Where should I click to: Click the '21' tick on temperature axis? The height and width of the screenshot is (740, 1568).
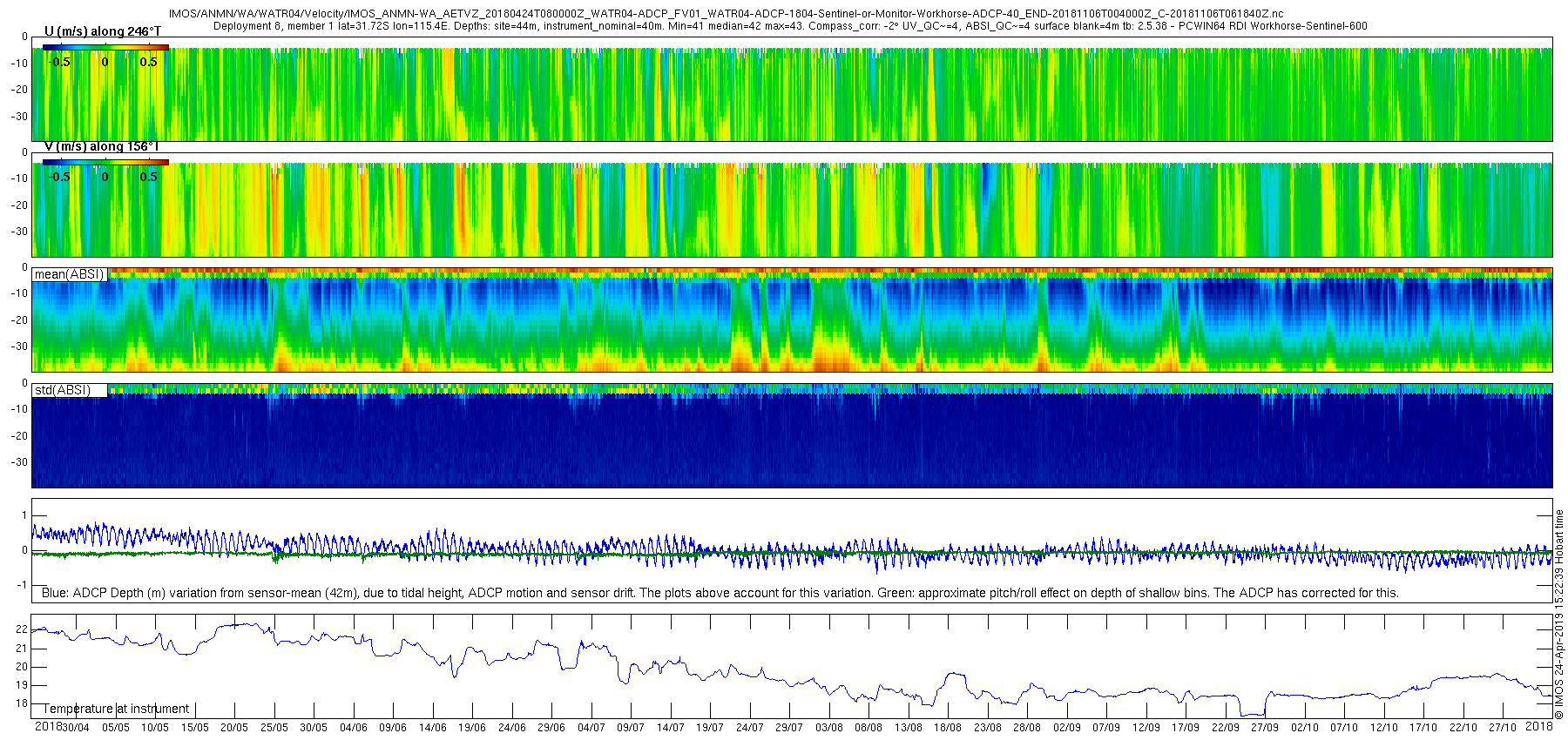pyautogui.click(x=23, y=649)
